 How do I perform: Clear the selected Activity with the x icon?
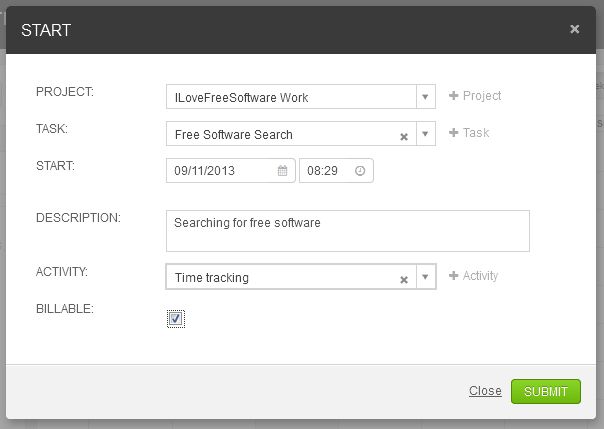(x=404, y=279)
